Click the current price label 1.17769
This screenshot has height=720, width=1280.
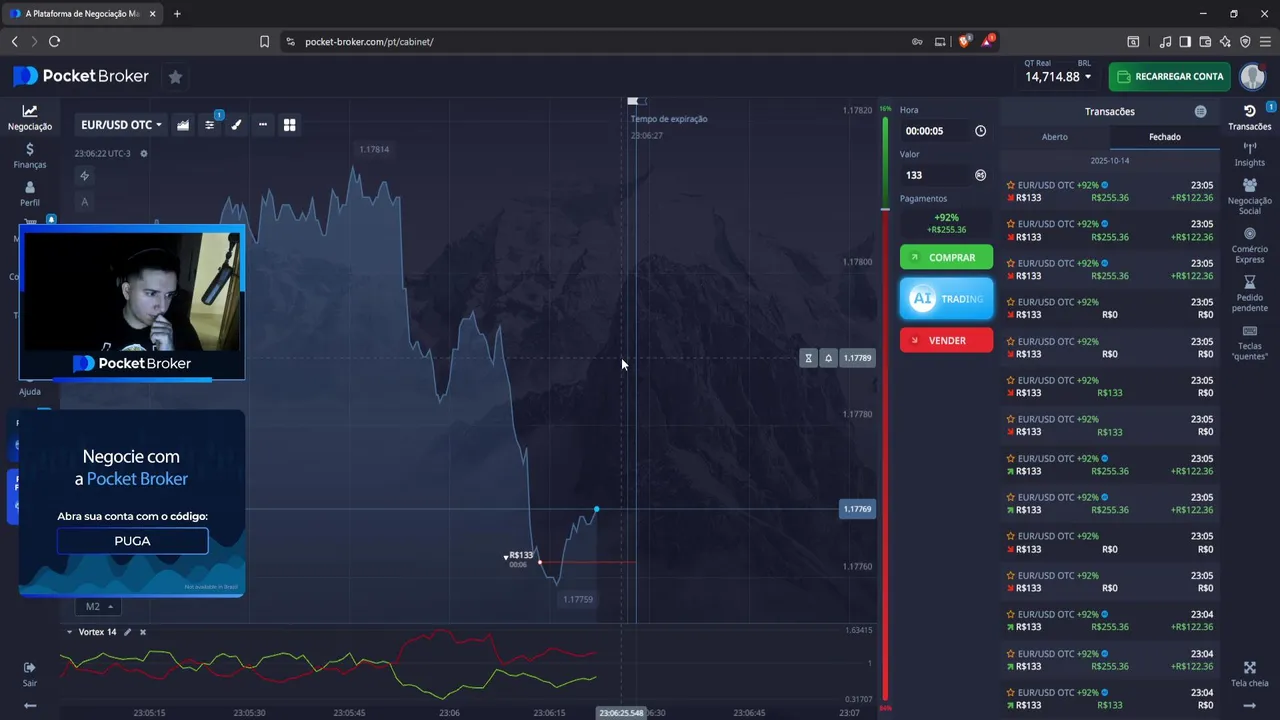click(x=857, y=509)
